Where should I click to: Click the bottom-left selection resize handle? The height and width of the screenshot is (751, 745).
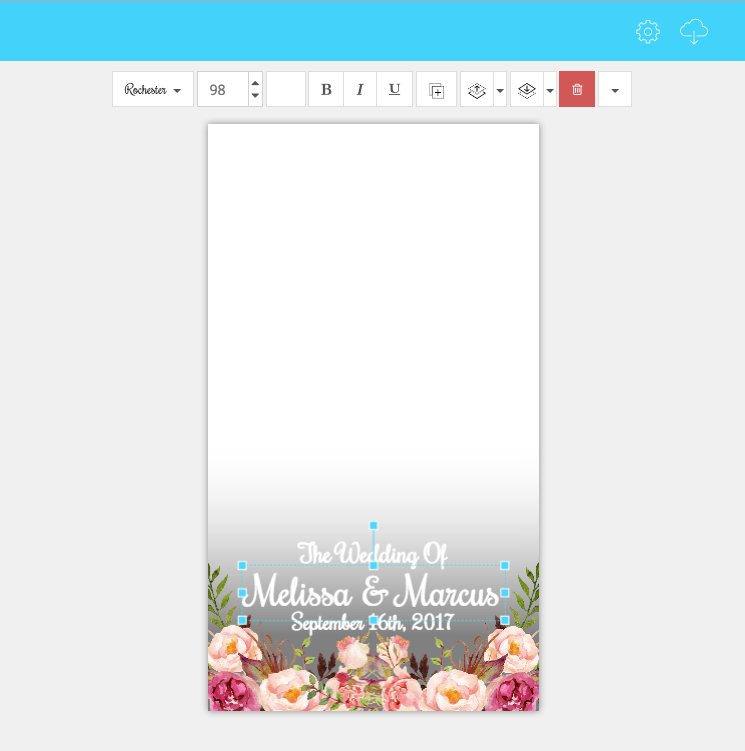pos(242,620)
